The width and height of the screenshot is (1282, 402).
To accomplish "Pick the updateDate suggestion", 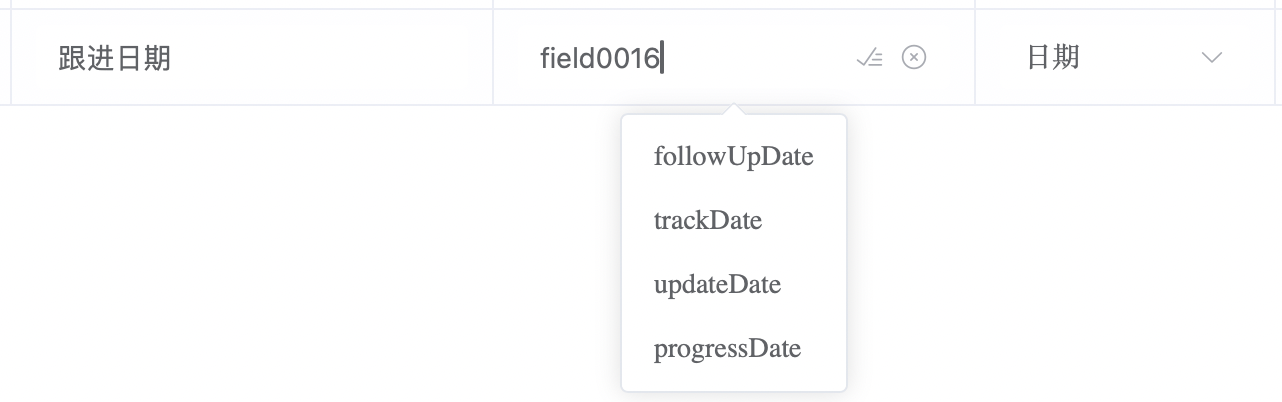I will 717,285.
